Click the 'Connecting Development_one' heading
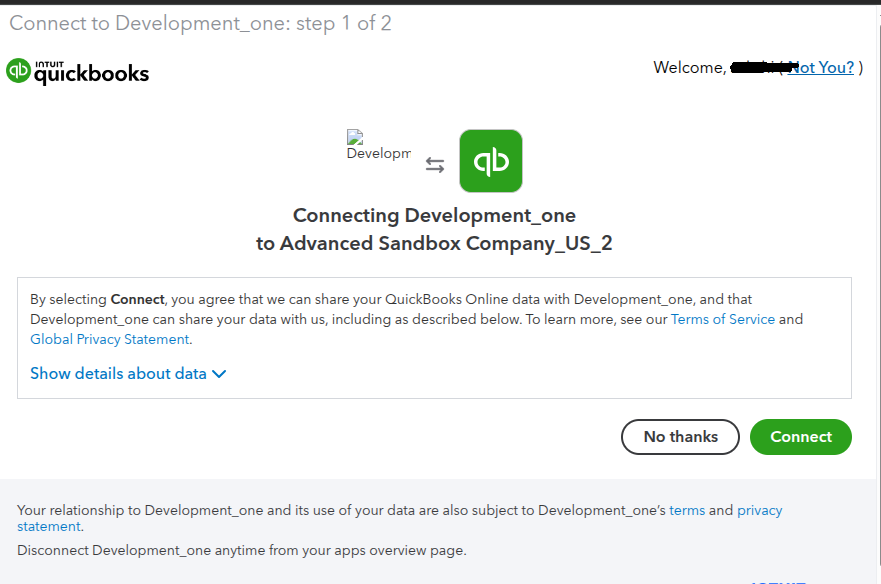The width and height of the screenshot is (881, 584). 434,216
